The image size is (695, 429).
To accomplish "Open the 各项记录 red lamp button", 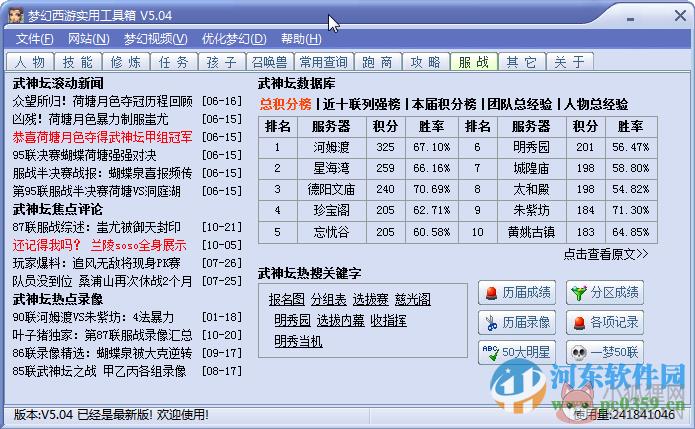I will (x=605, y=323).
